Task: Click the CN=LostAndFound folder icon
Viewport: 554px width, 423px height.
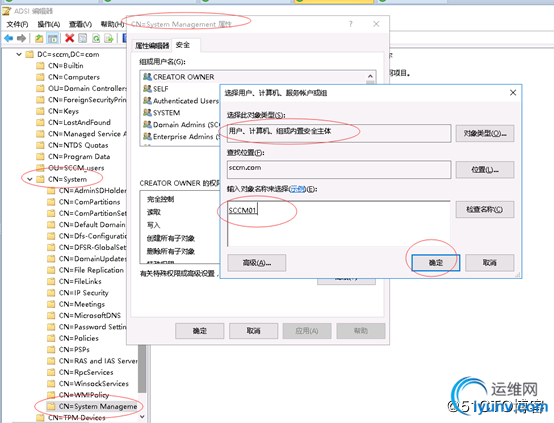Action: (41, 122)
